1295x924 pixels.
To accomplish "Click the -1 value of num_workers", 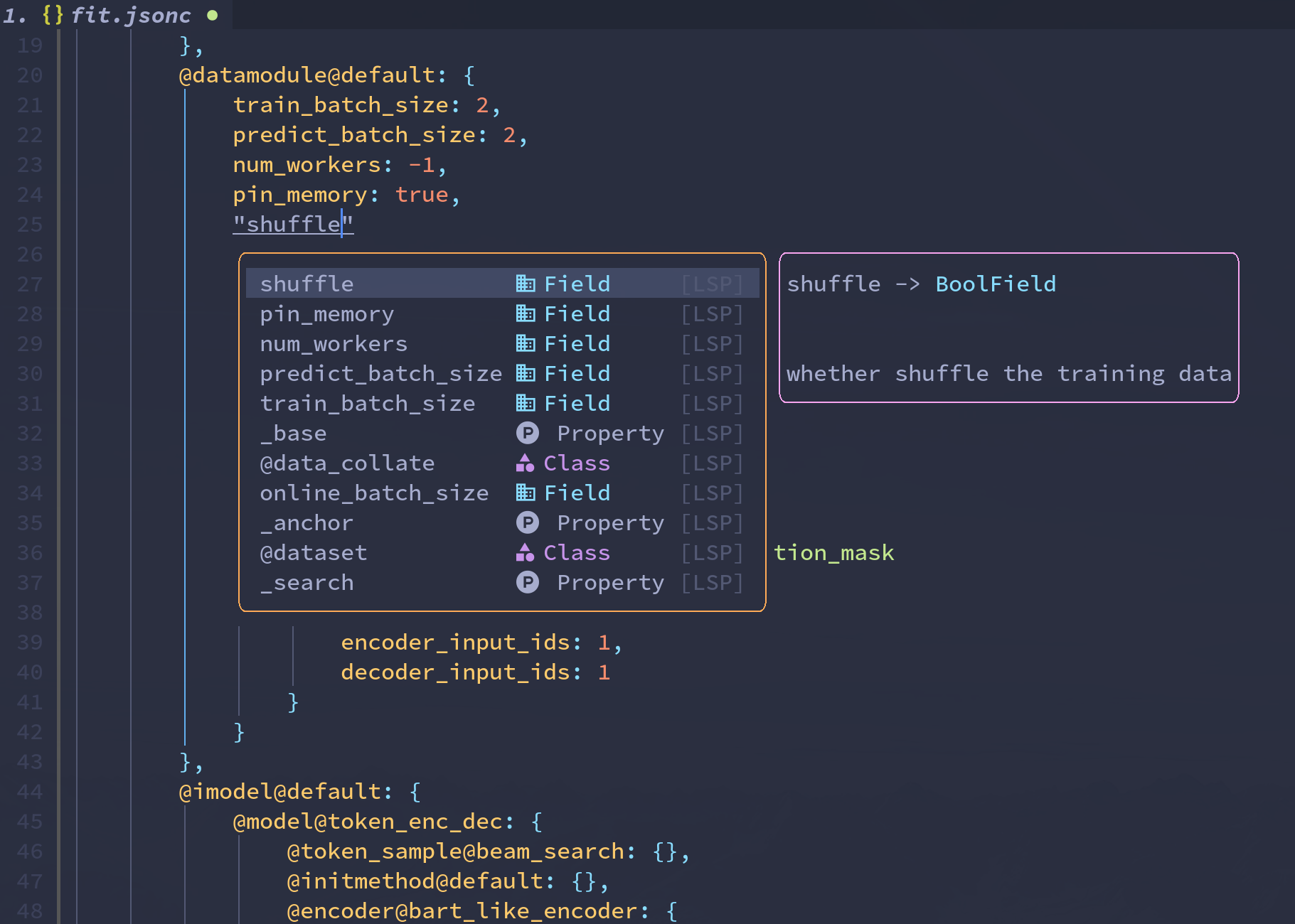I will click(x=421, y=164).
